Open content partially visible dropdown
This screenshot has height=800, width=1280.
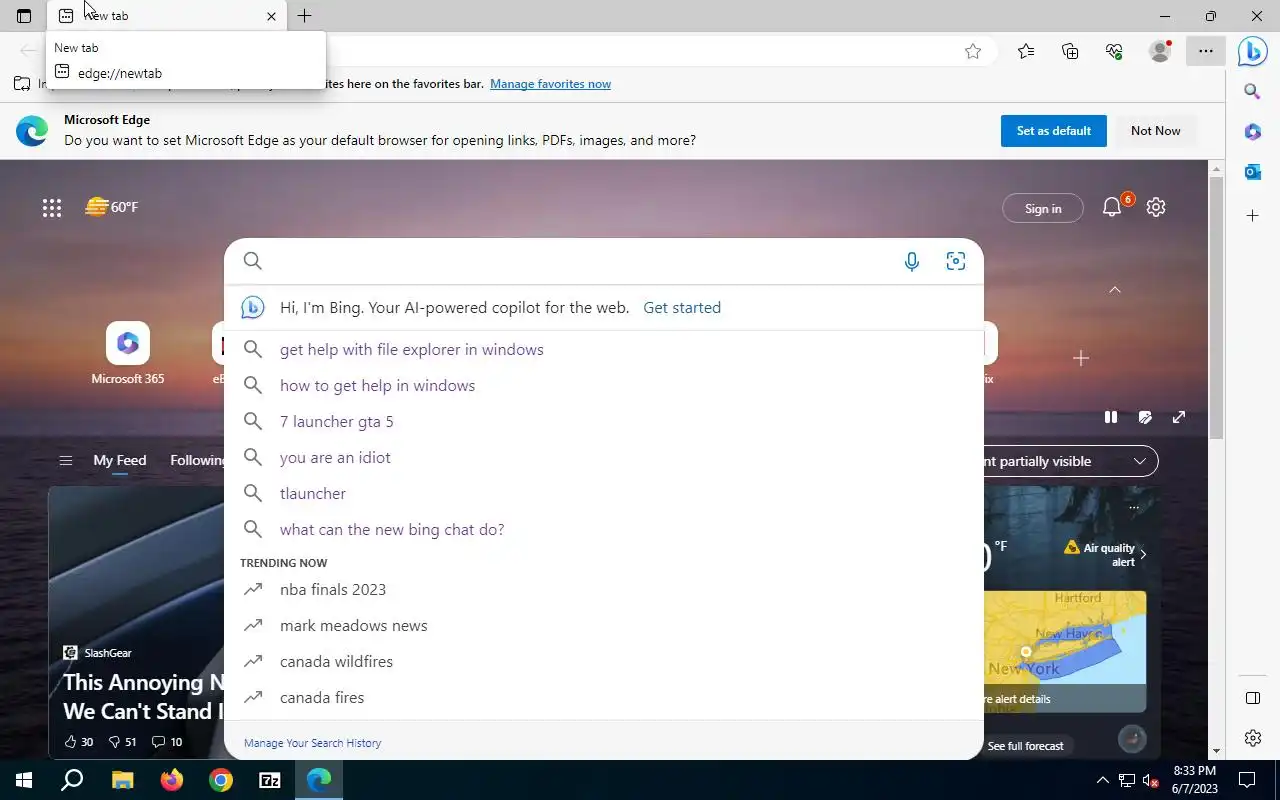(1070, 461)
